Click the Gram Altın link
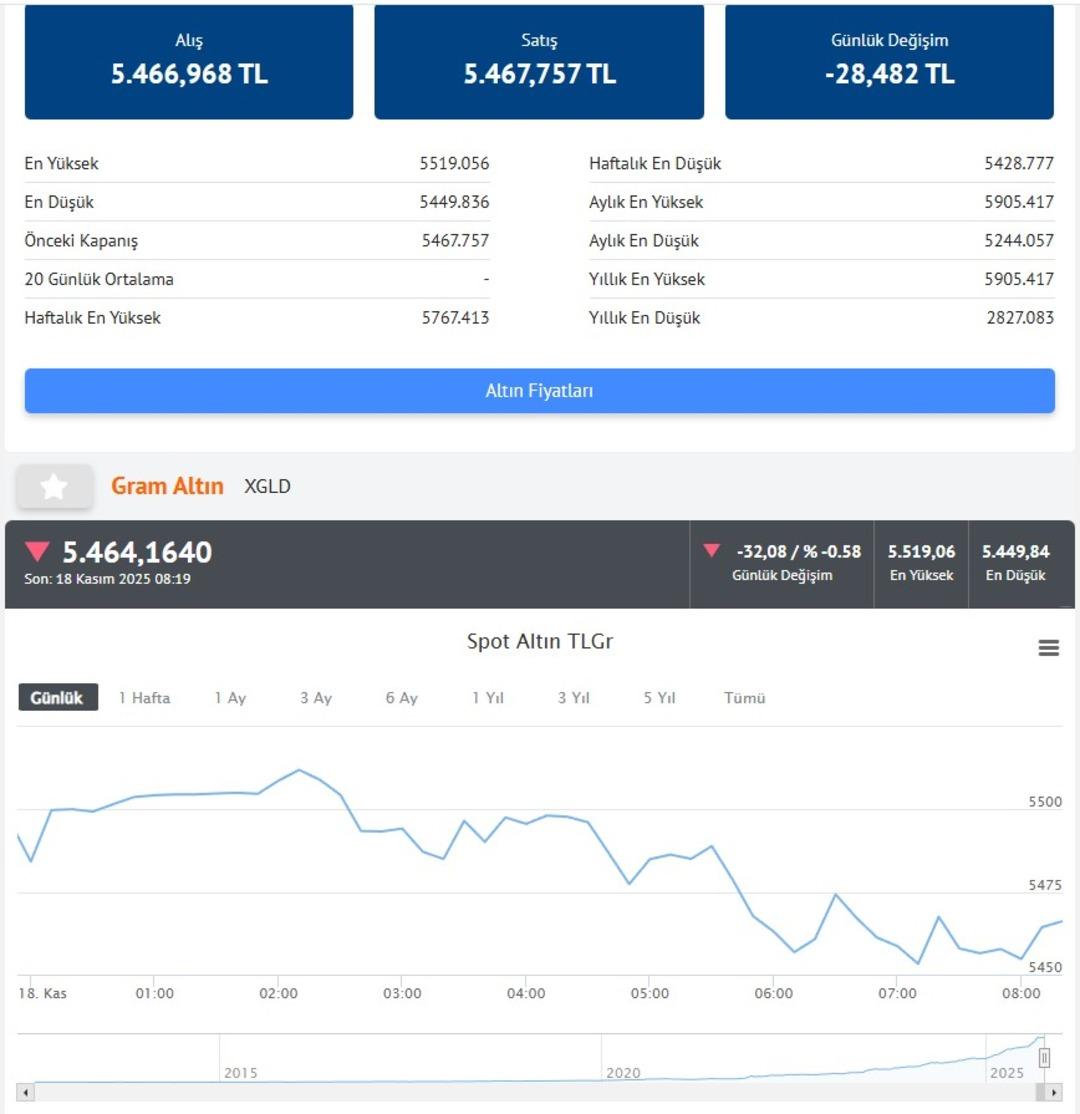Image resolution: width=1080 pixels, height=1114 pixels. tap(168, 487)
